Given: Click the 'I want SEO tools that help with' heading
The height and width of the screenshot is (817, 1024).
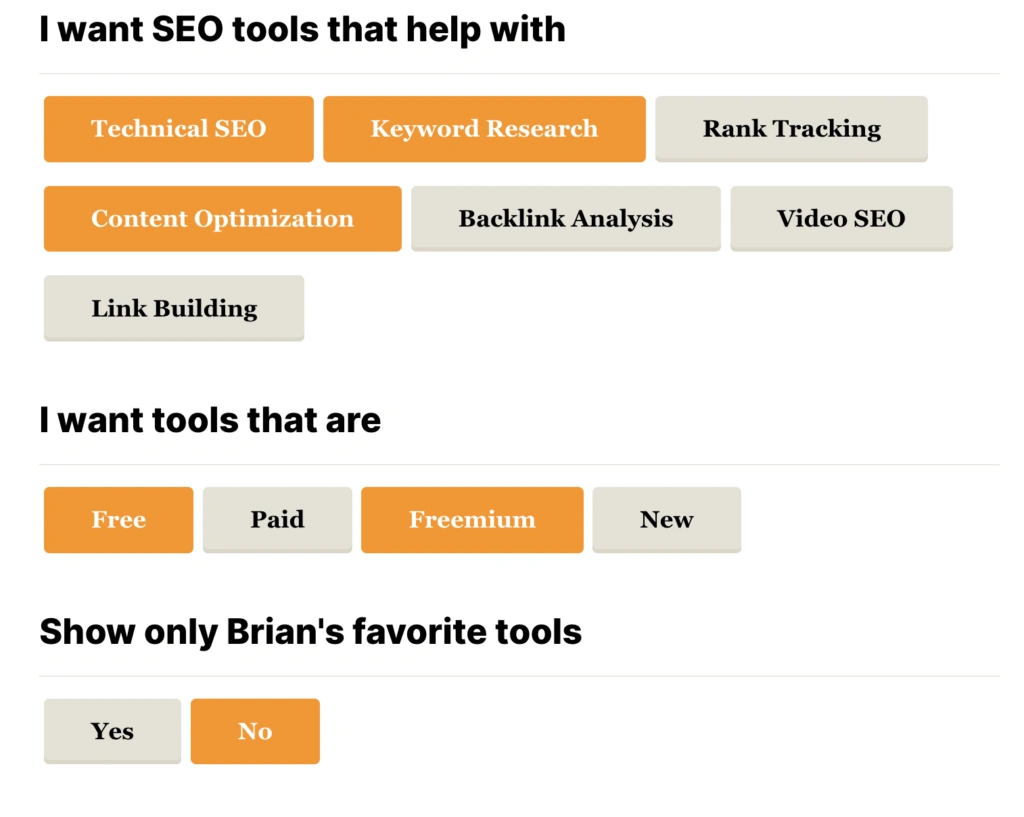Looking at the screenshot, I should (x=302, y=29).
